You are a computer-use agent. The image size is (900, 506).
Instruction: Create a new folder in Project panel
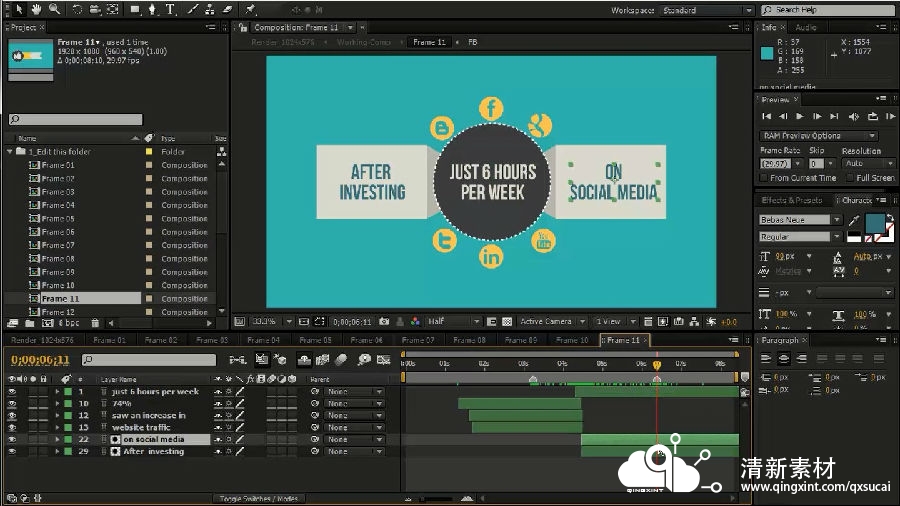pos(30,323)
